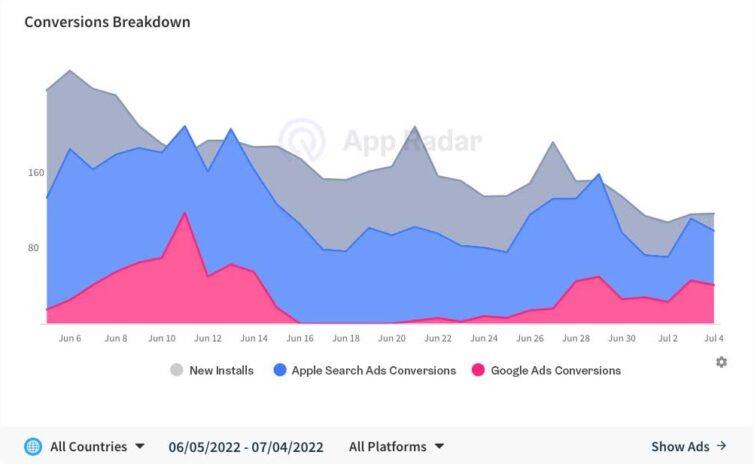Click the Show Ads link

click(x=689, y=446)
